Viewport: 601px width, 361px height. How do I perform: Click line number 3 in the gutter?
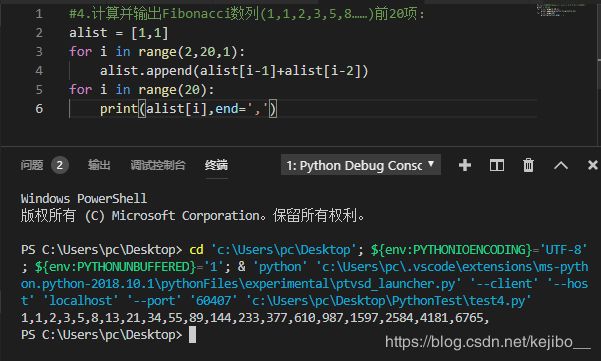click(x=39, y=52)
